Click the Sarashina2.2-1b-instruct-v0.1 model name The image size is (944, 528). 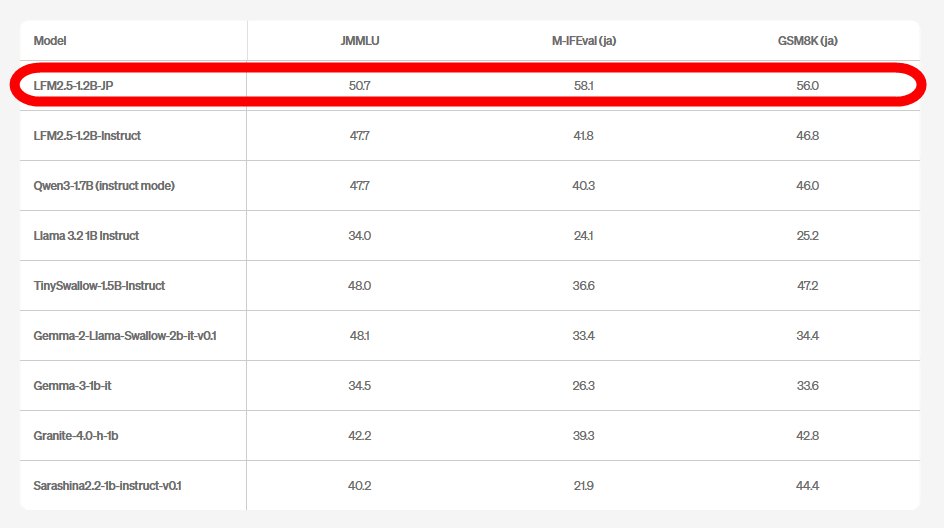[x=108, y=485]
